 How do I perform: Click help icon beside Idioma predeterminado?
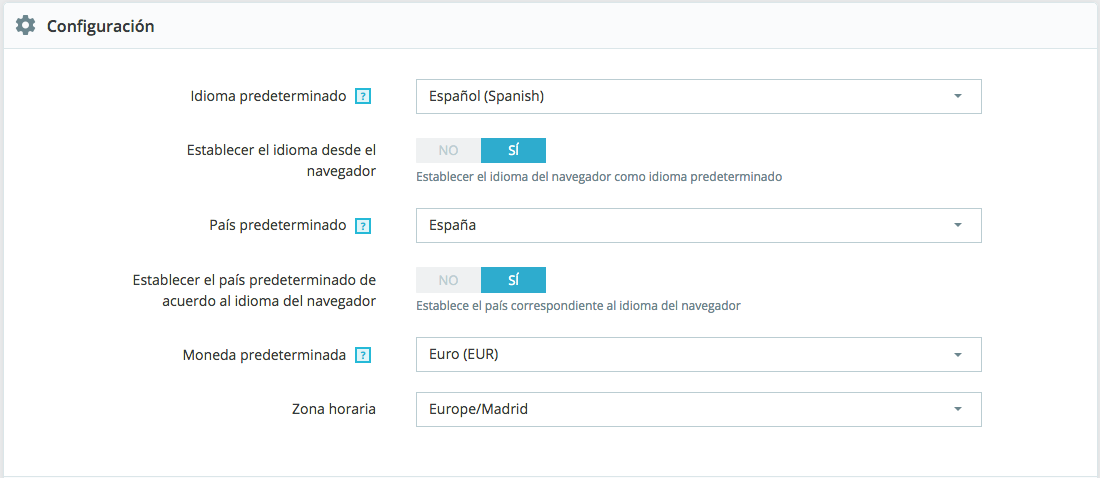pyautogui.click(x=364, y=97)
